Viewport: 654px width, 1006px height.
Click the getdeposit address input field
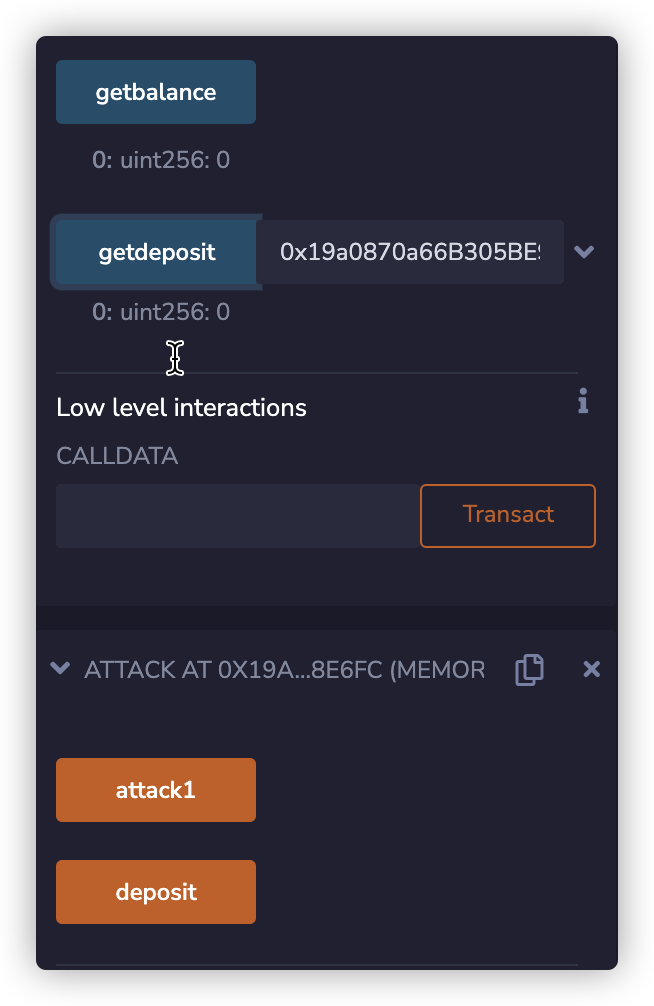(409, 252)
